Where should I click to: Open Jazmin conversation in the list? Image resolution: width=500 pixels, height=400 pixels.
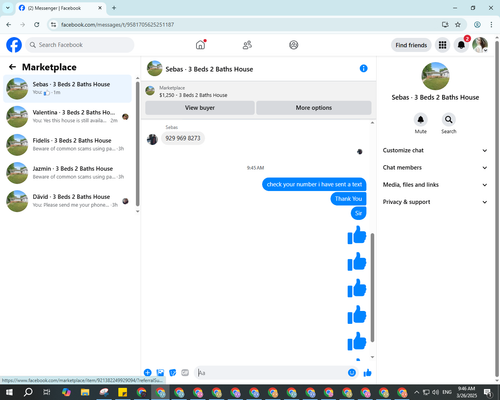point(67,173)
